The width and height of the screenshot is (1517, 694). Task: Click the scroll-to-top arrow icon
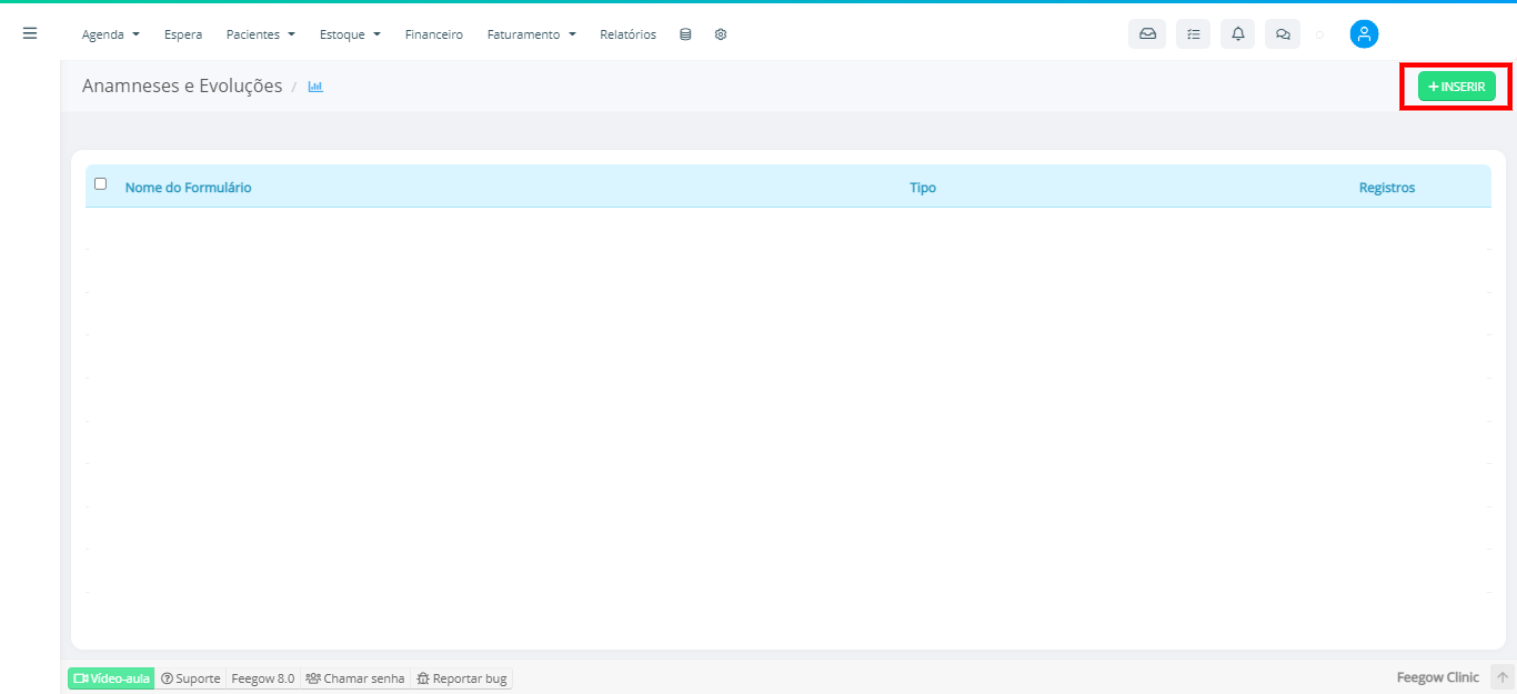pos(1502,677)
